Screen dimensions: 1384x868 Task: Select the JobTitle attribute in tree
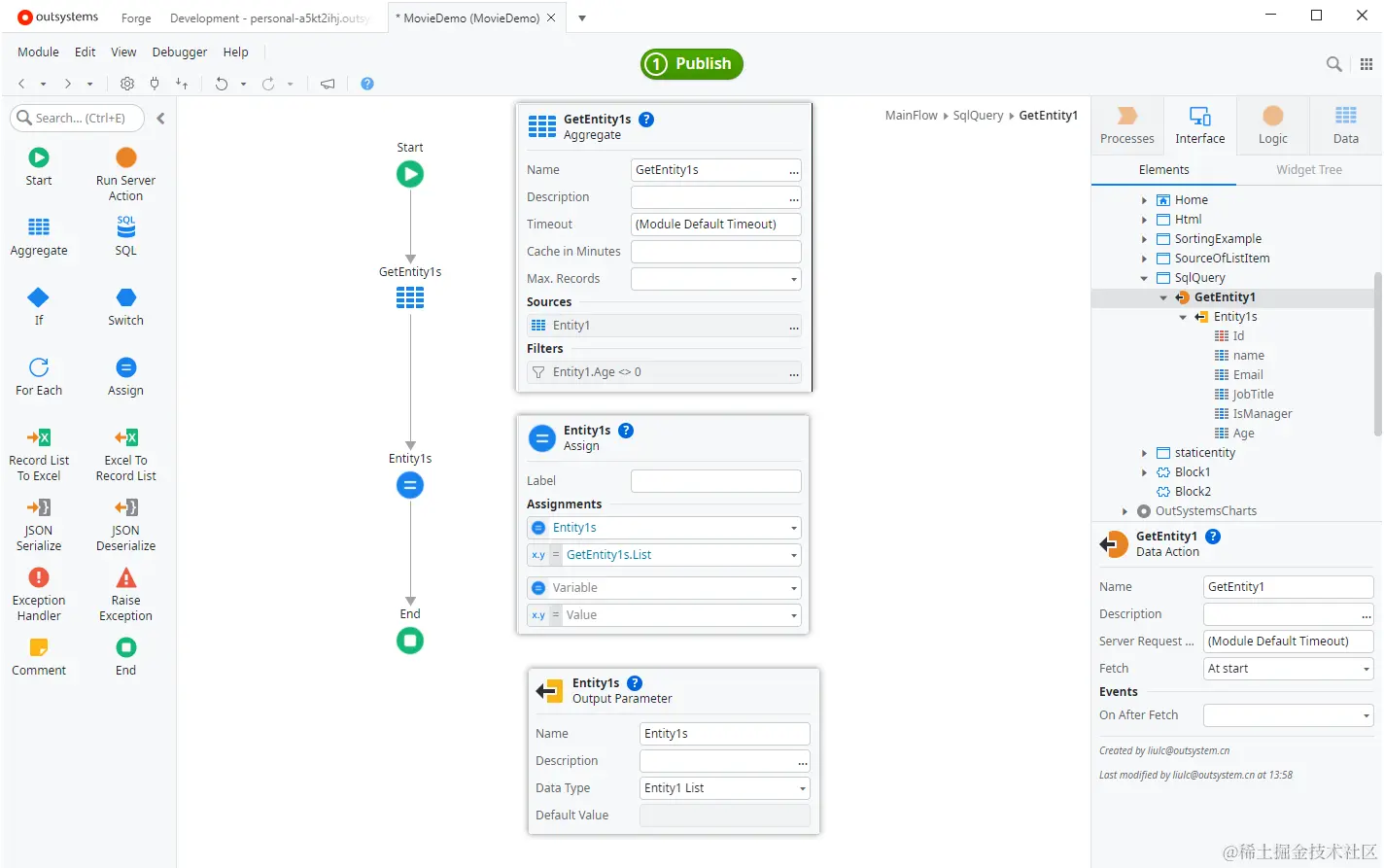tap(1253, 395)
